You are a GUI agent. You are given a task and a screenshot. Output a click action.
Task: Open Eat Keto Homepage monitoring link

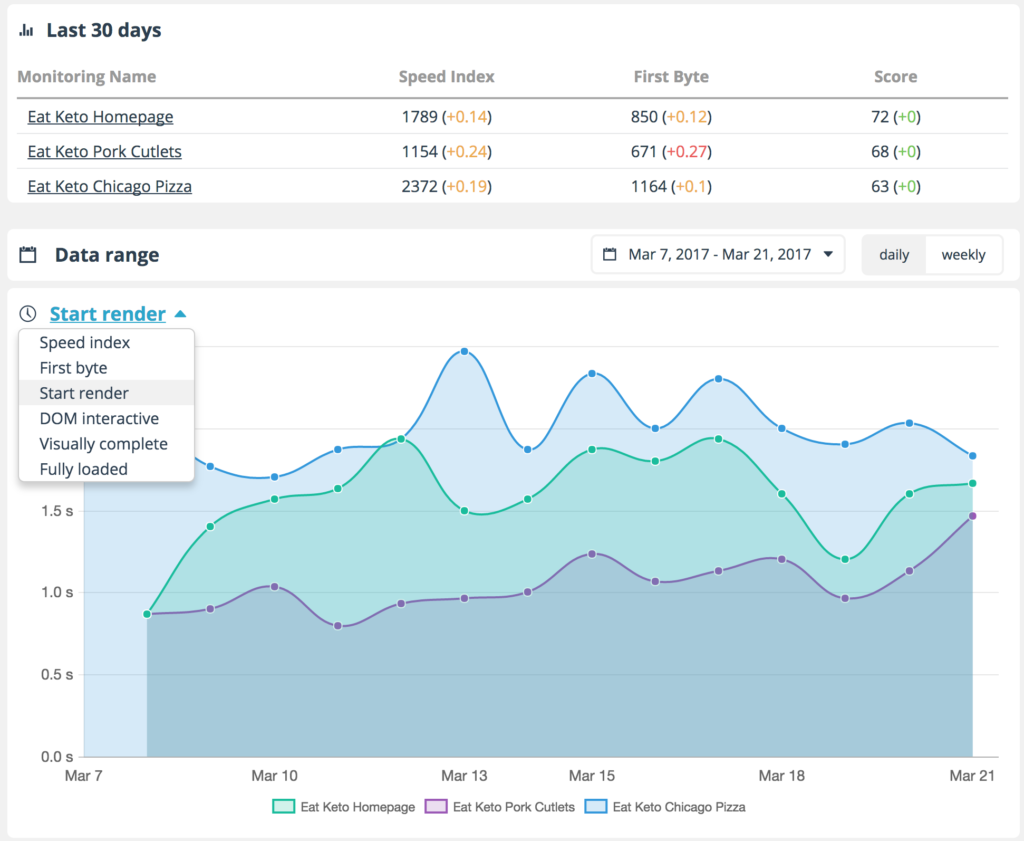[100, 117]
